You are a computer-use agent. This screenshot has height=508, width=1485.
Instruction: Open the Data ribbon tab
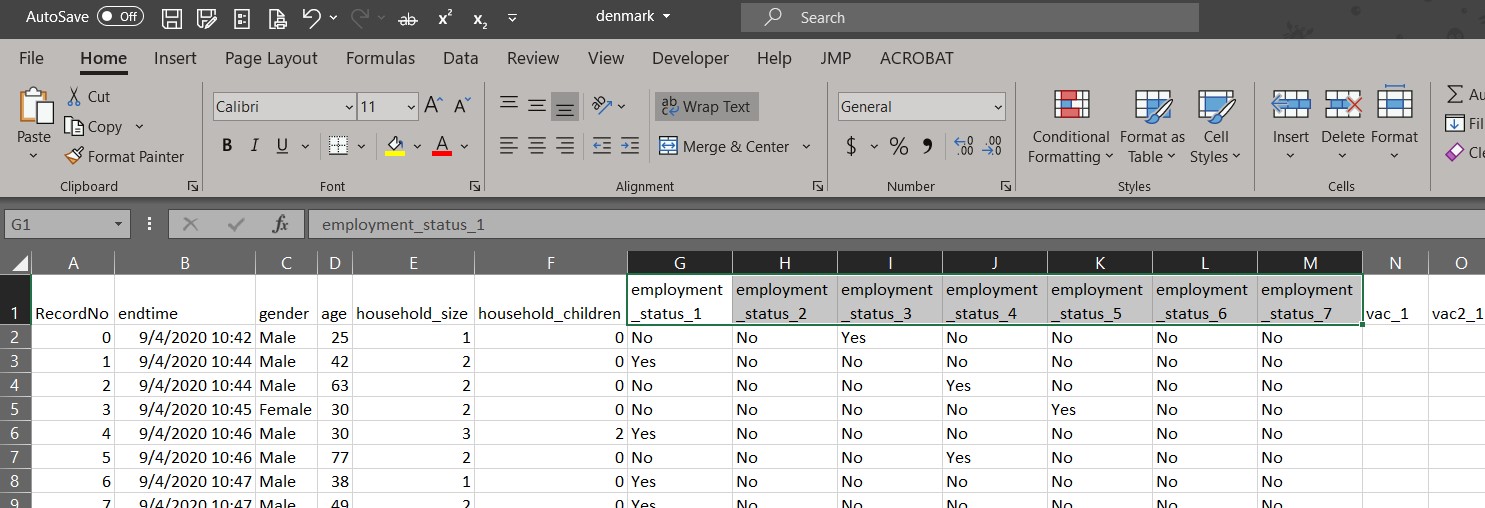point(460,58)
